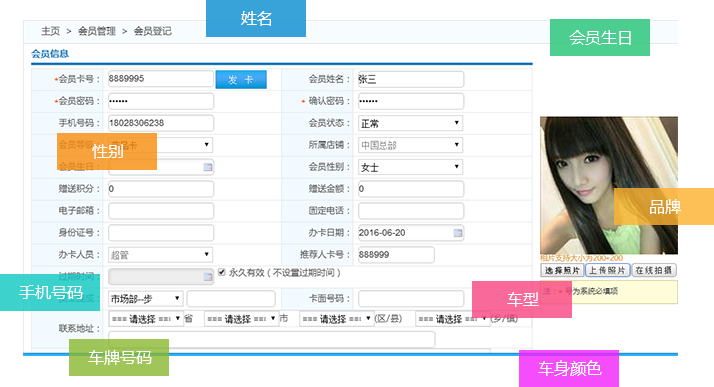Go to 会员管理 in the breadcrumb

pyautogui.click(x=97, y=31)
